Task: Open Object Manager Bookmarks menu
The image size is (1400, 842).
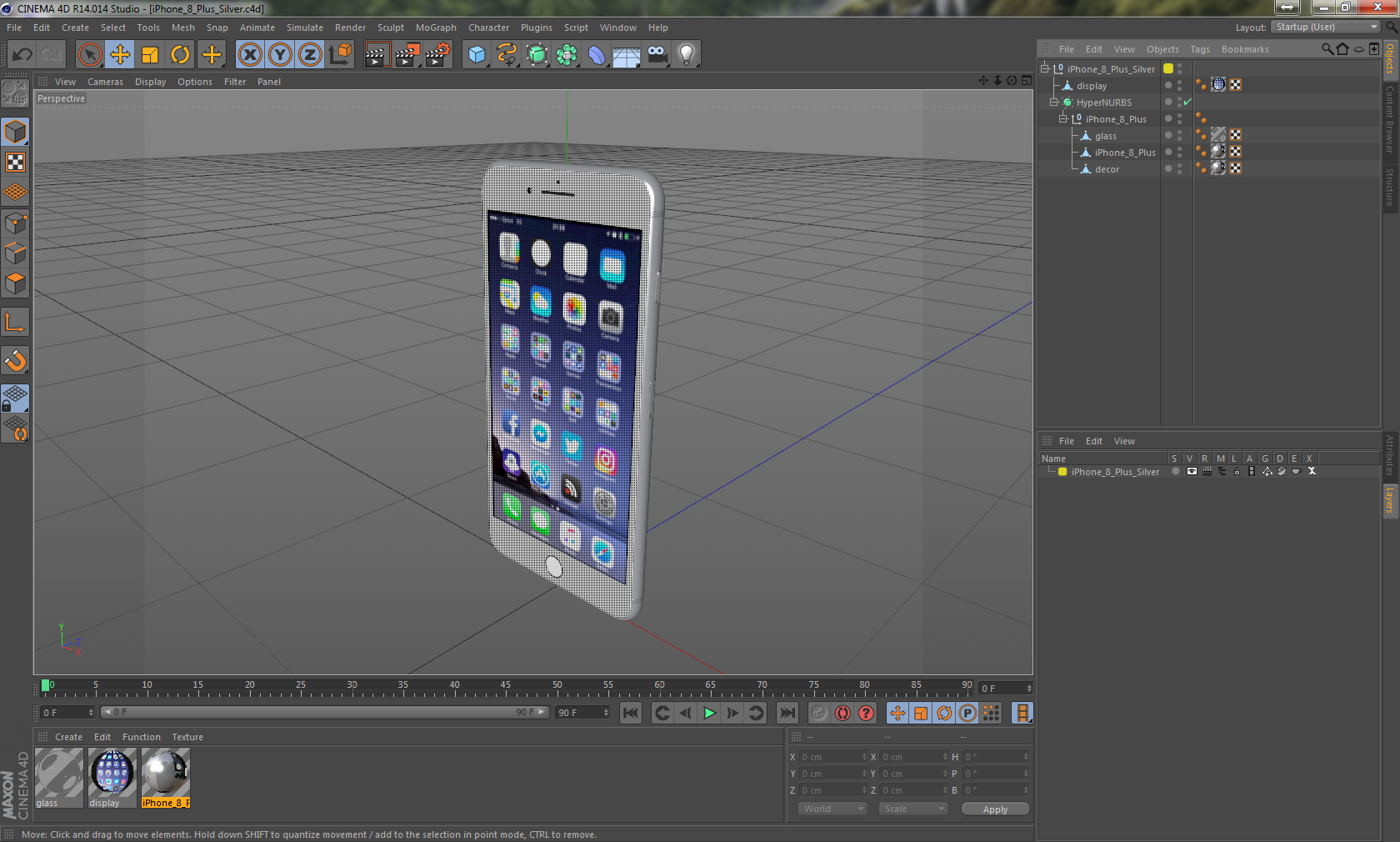Action: pos(1245,49)
